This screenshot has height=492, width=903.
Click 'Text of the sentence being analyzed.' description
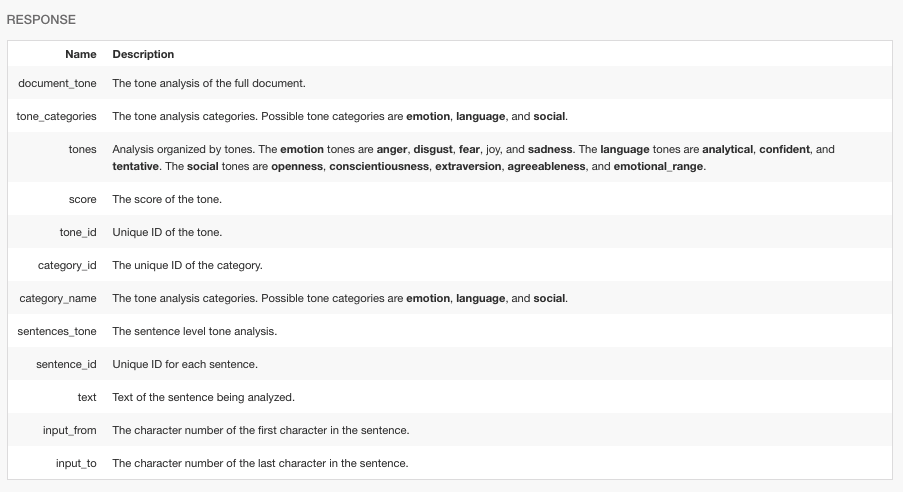point(203,398)
